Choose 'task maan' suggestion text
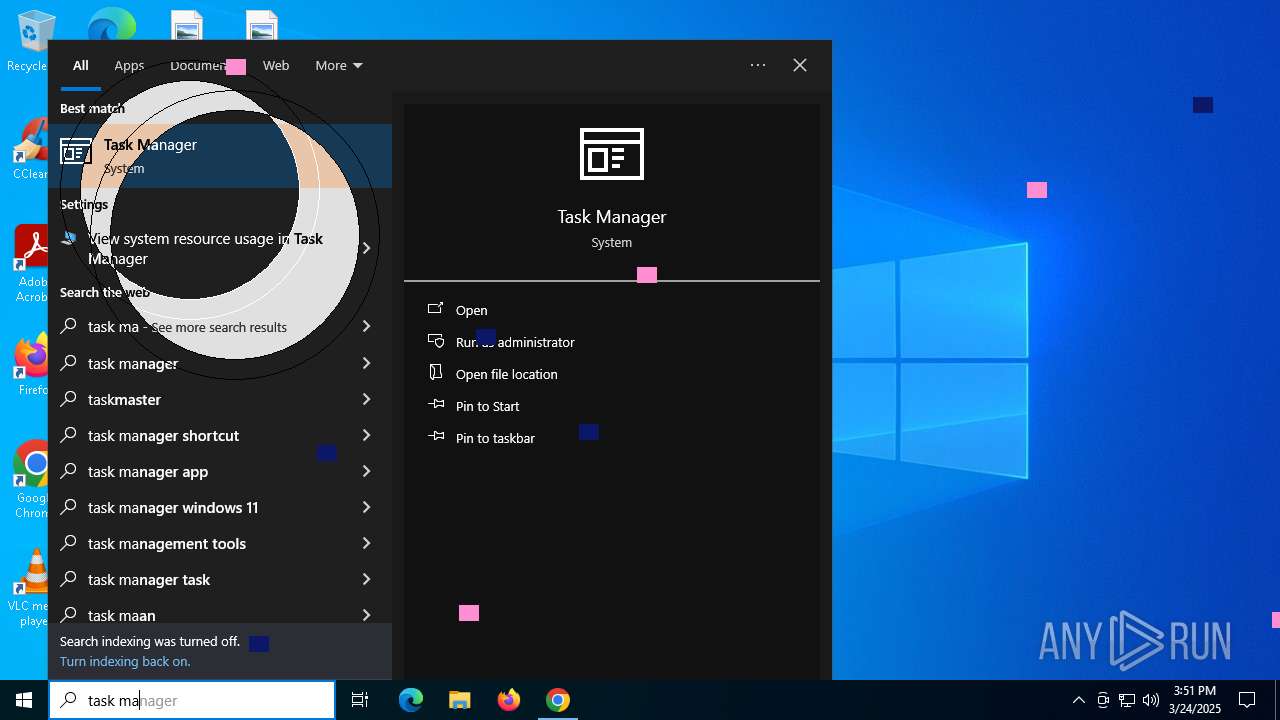1280x720 pixels. 121,615
